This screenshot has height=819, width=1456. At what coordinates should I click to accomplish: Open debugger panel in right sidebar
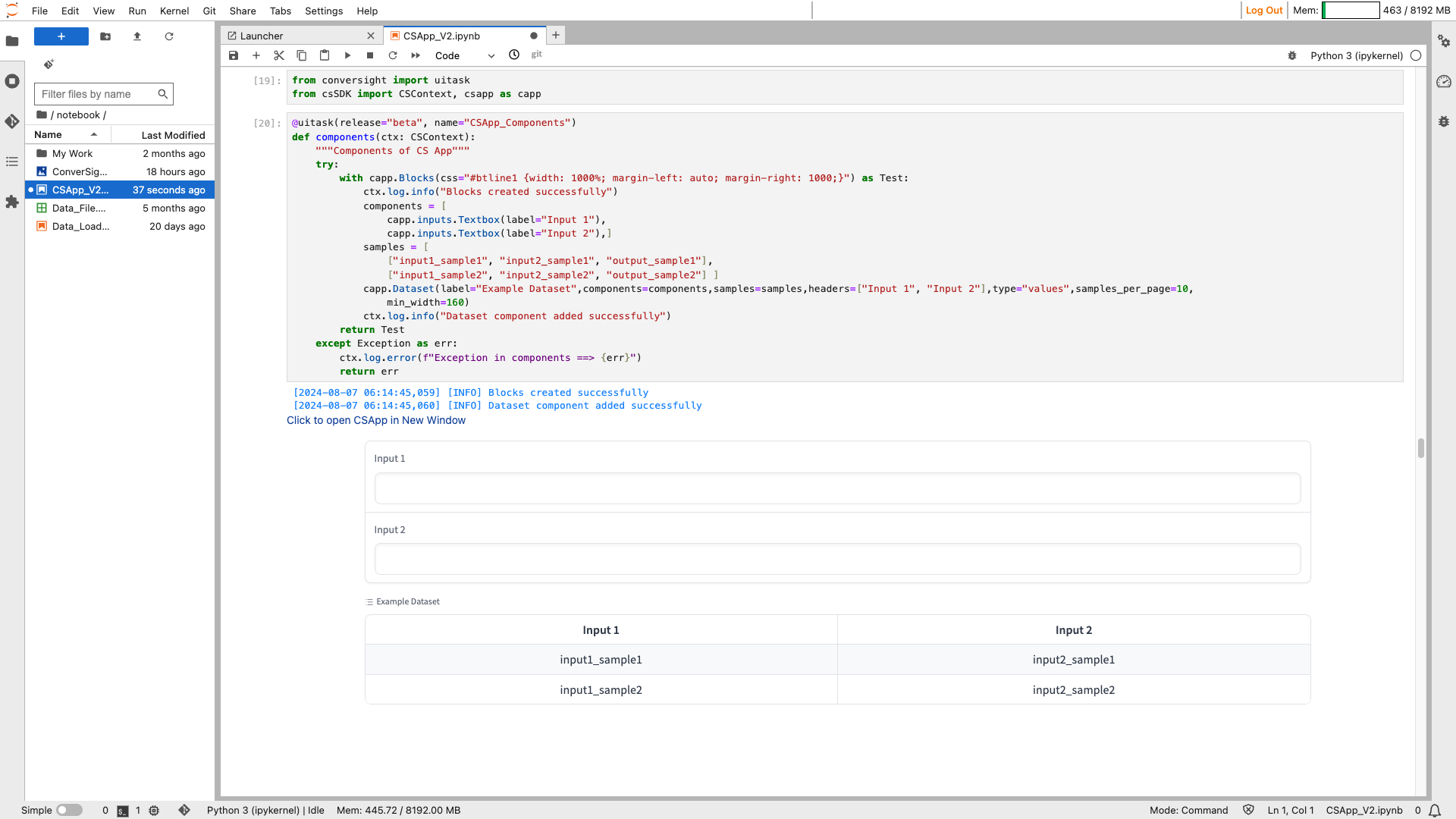[x=1444, y=121]
